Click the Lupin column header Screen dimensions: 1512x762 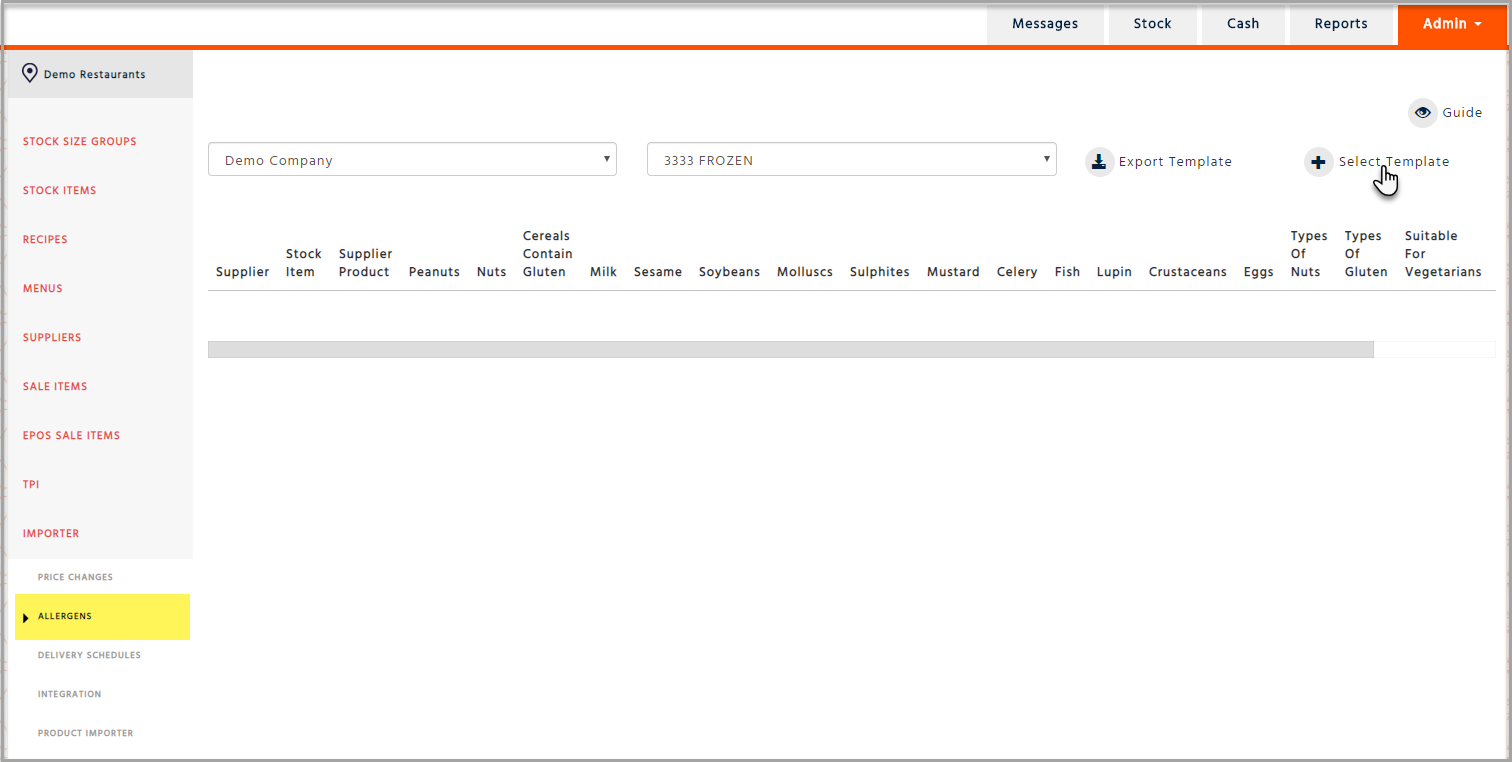[x=1114, y=272]
